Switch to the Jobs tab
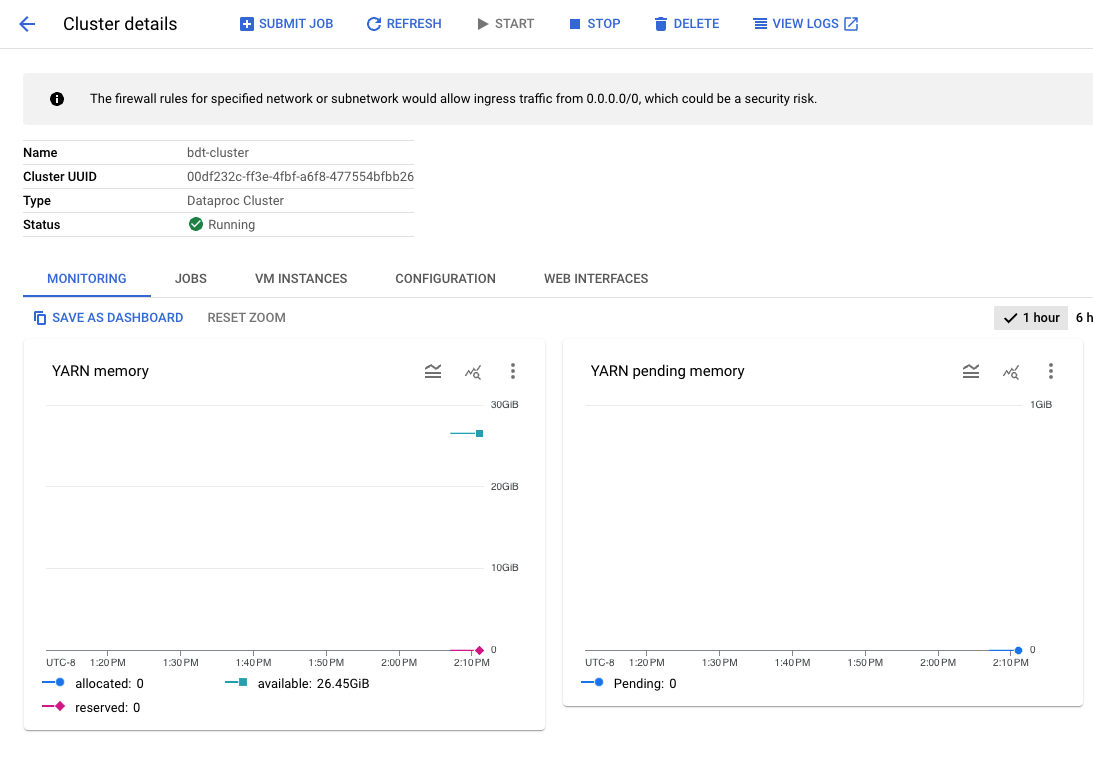 191,279
